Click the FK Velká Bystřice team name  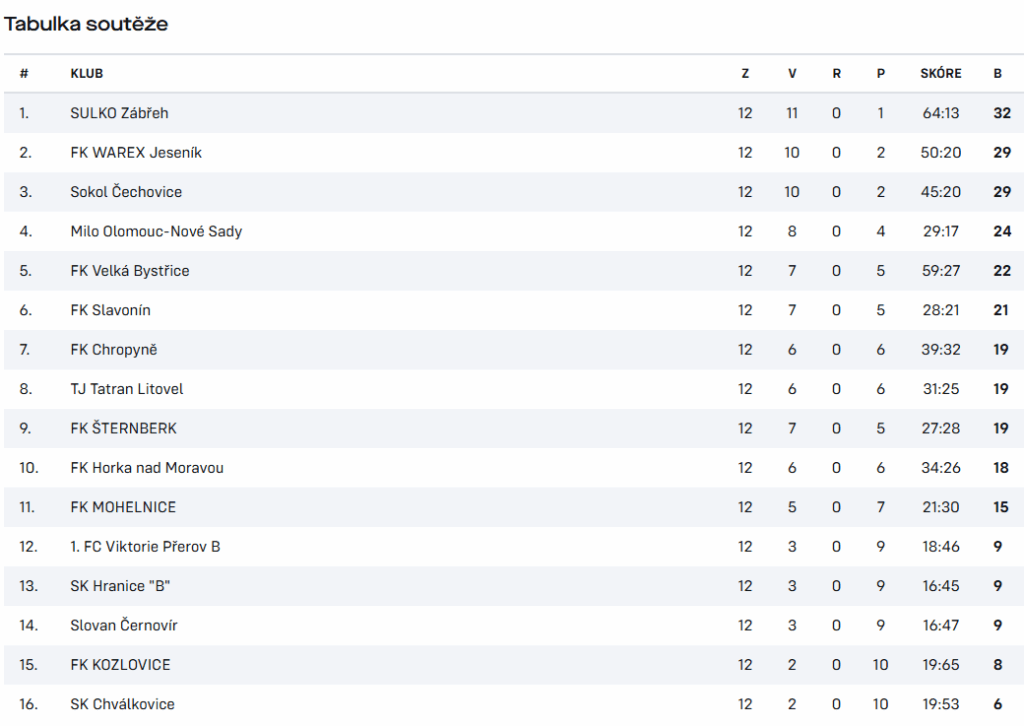tap(130, 270)
